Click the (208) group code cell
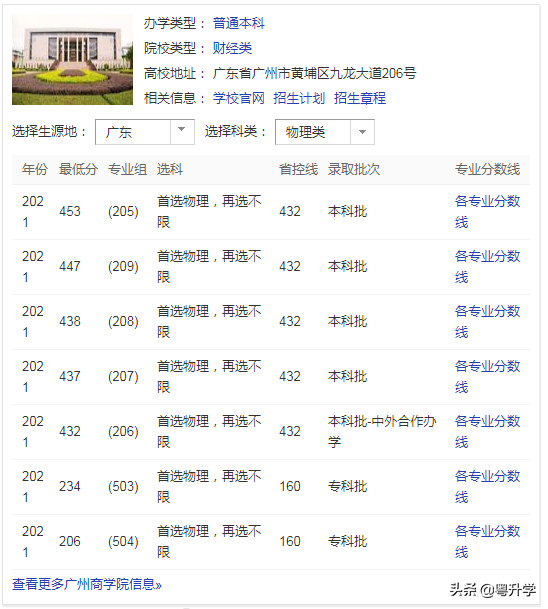 click(x=123, y=322)
